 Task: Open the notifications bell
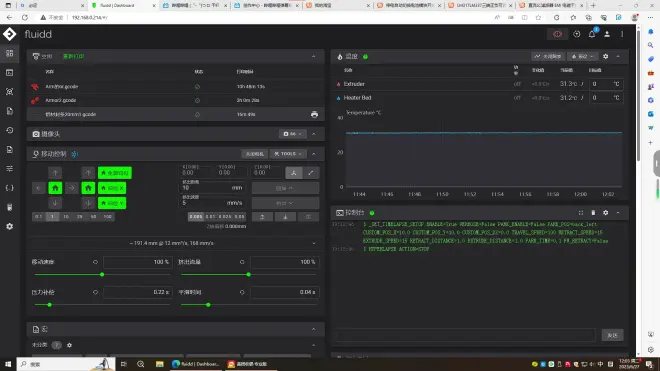tap(592, 34)
